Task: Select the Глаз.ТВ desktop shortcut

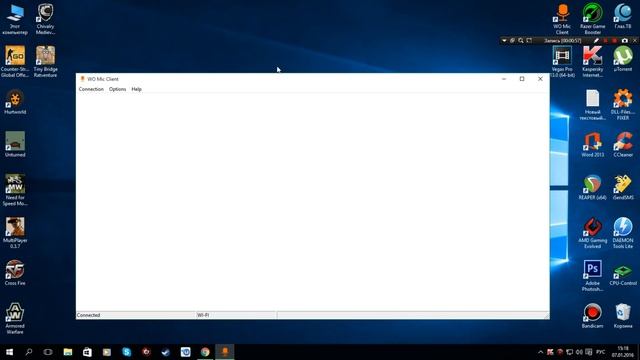Action: pos(623,16)
